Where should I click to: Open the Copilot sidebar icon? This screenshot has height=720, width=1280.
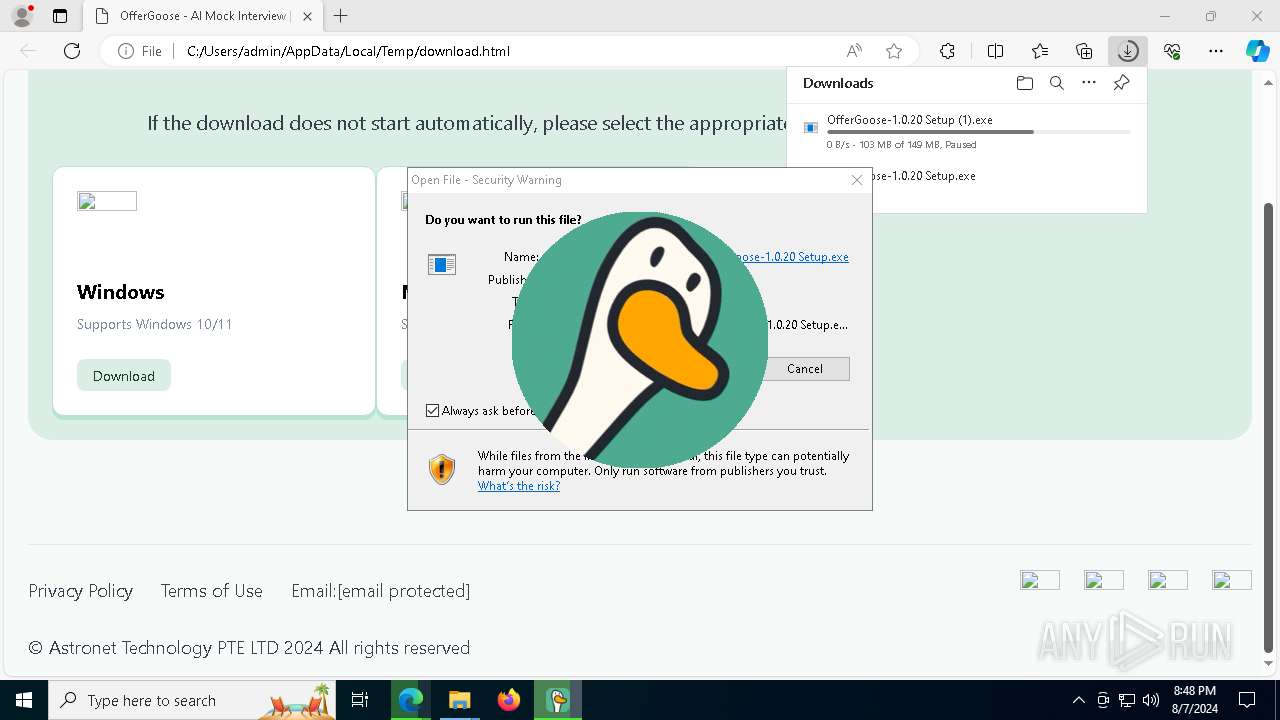point(1258,51)
